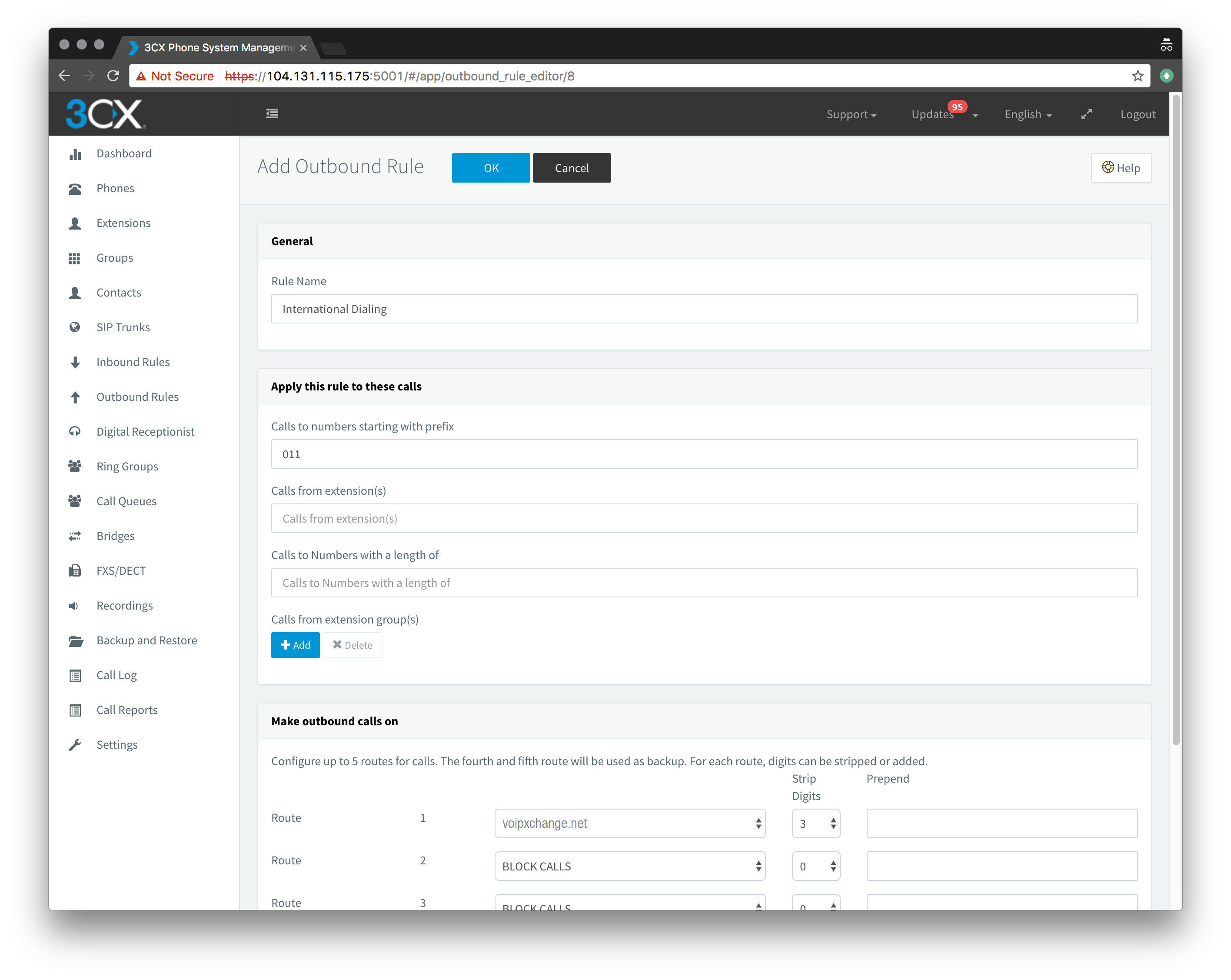Focus Calls from extension(s) field

point(704,519)
